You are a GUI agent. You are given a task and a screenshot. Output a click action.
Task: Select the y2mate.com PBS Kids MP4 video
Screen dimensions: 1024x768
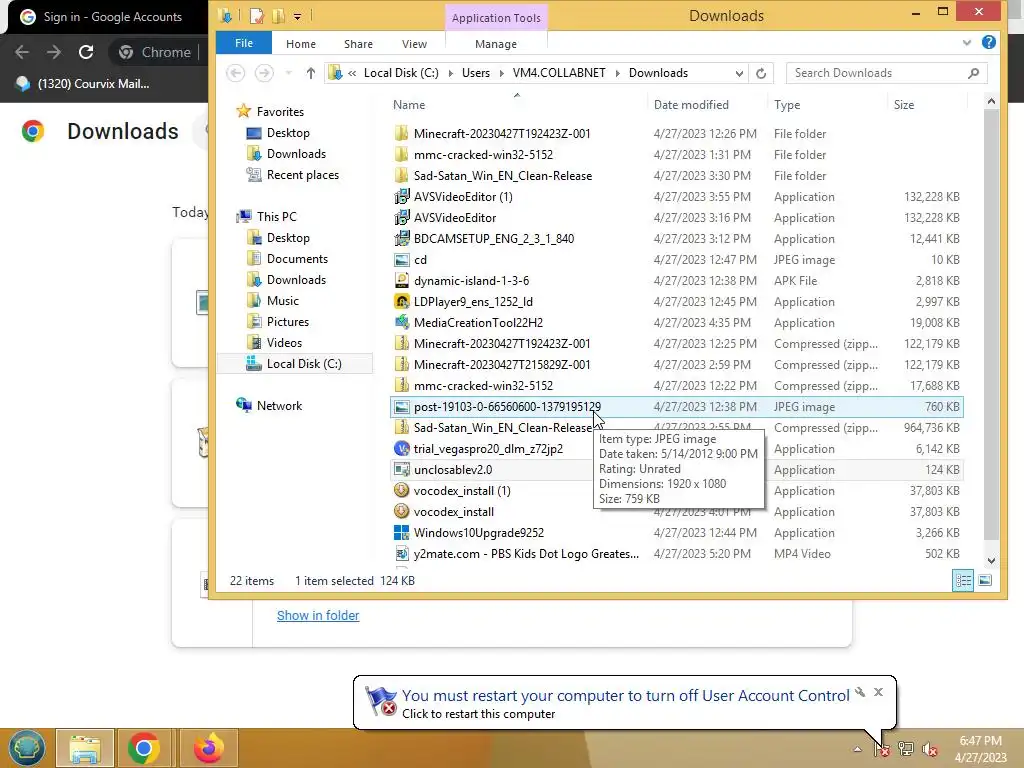(526, 554)
